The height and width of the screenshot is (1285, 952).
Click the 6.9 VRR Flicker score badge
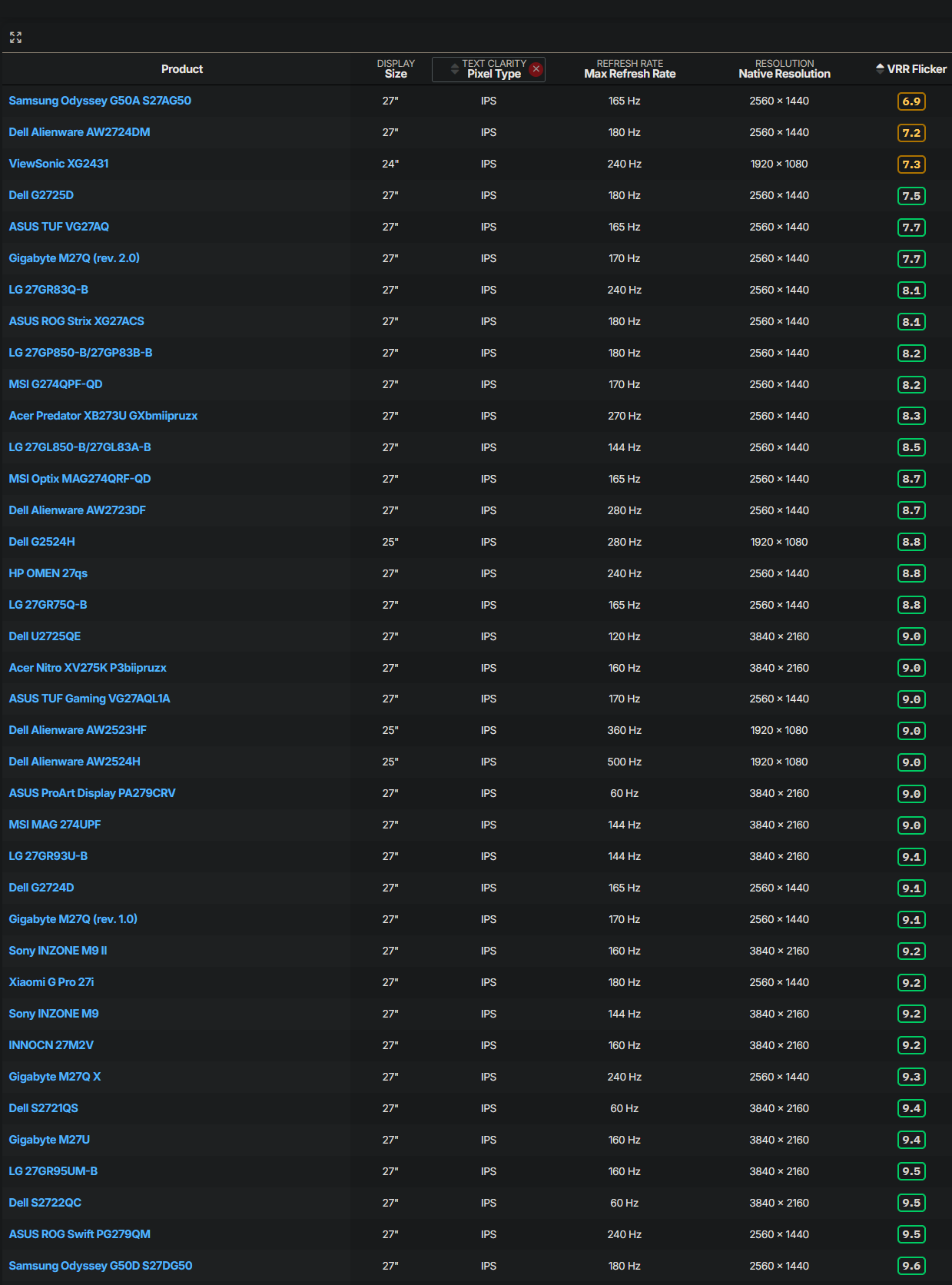coord(911,101)
